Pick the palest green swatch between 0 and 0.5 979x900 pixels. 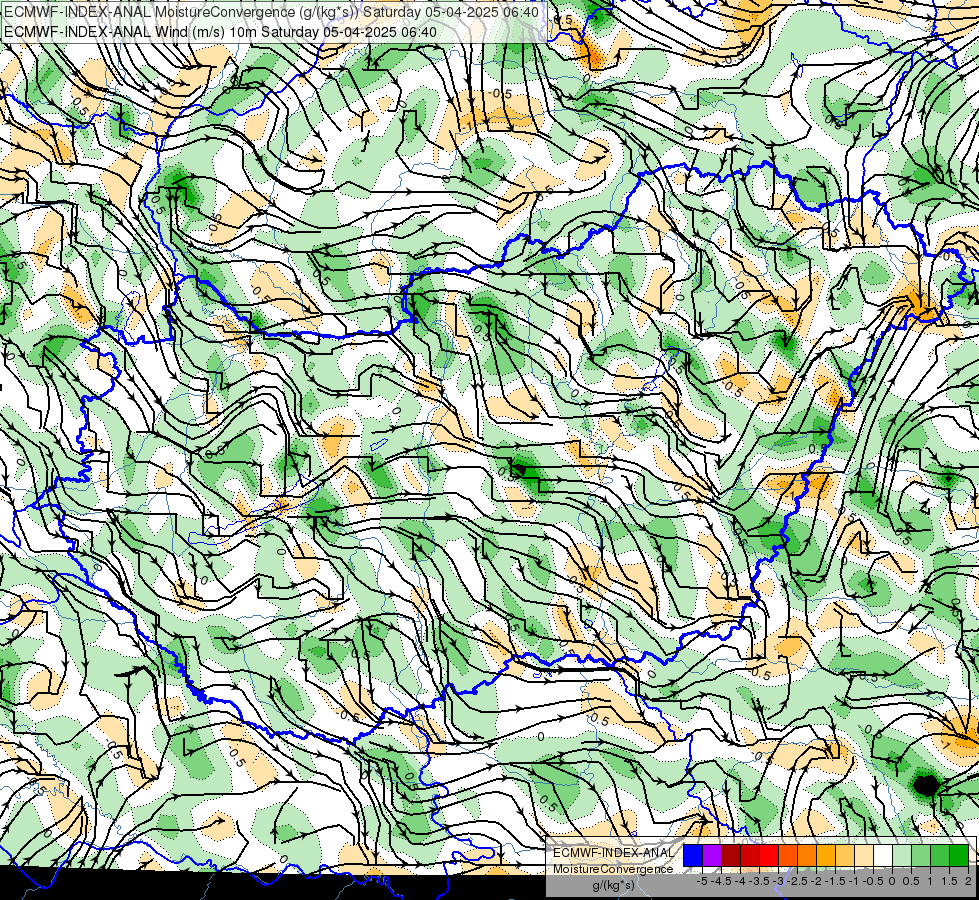(x=902, y=856)
